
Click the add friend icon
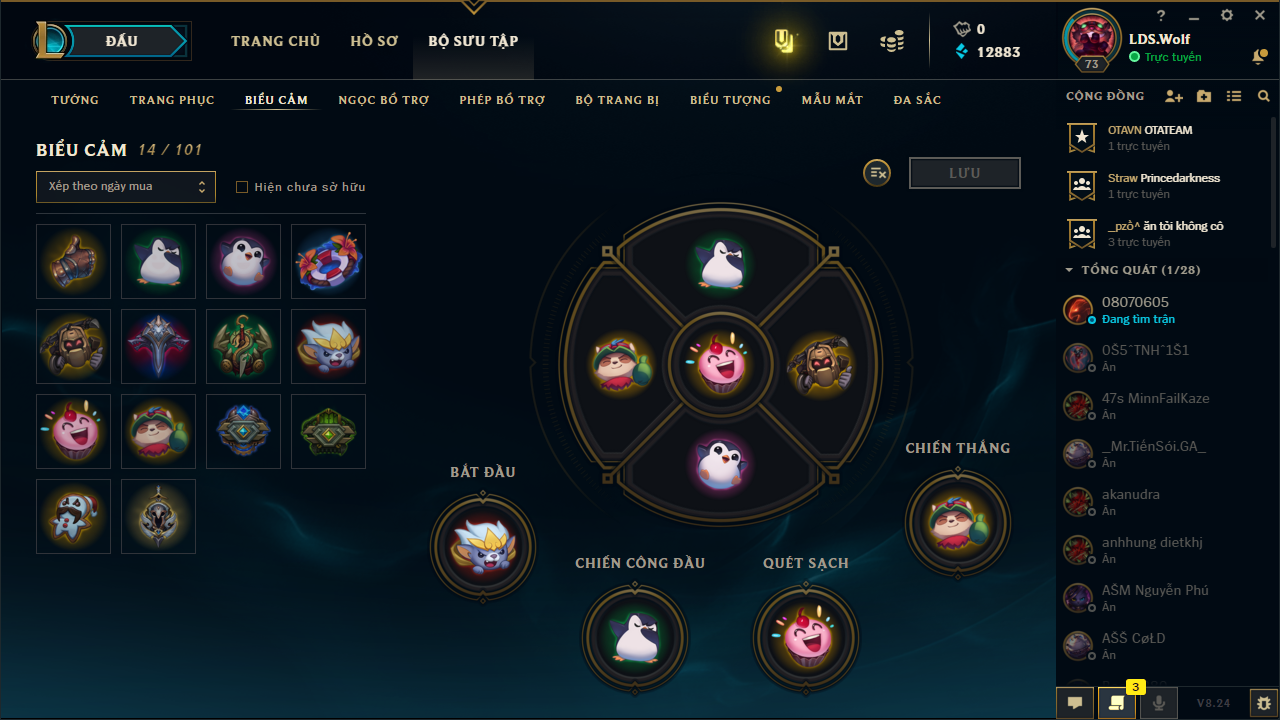(x=1174, y=97)
